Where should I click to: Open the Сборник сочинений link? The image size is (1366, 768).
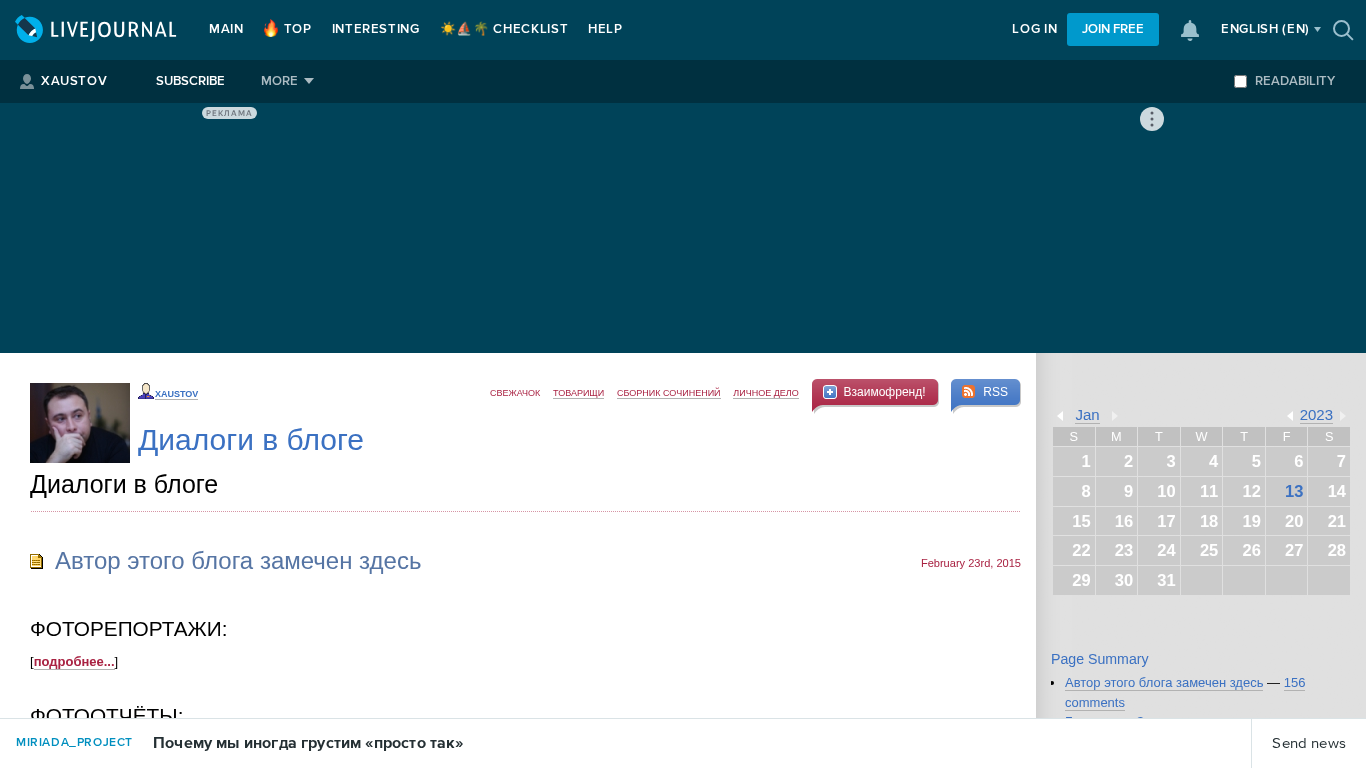tap(668, 393)
